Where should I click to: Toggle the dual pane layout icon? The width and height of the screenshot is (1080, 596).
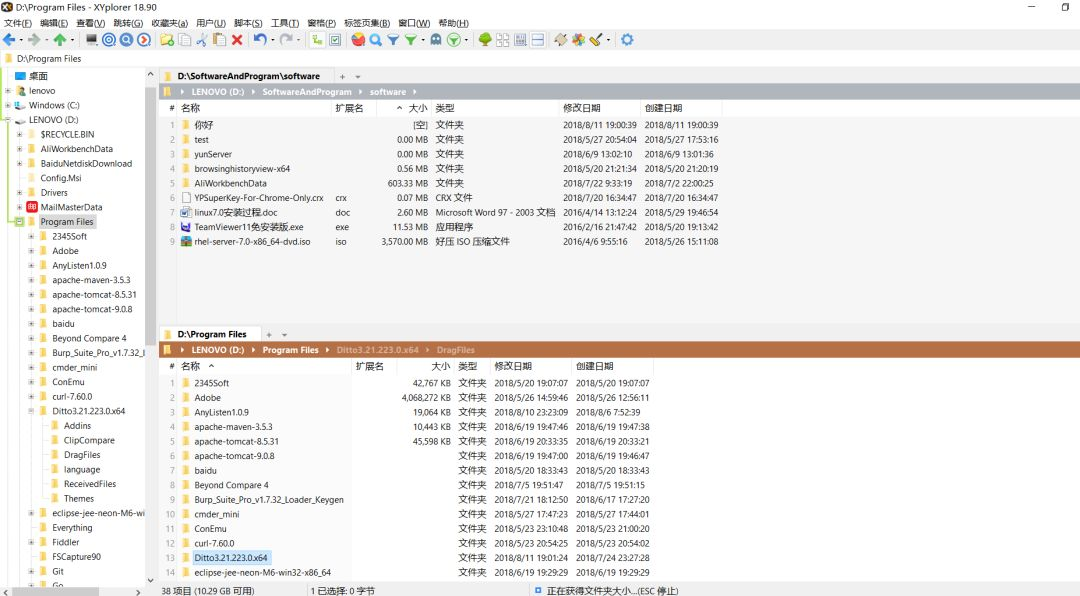click(538, 40)
